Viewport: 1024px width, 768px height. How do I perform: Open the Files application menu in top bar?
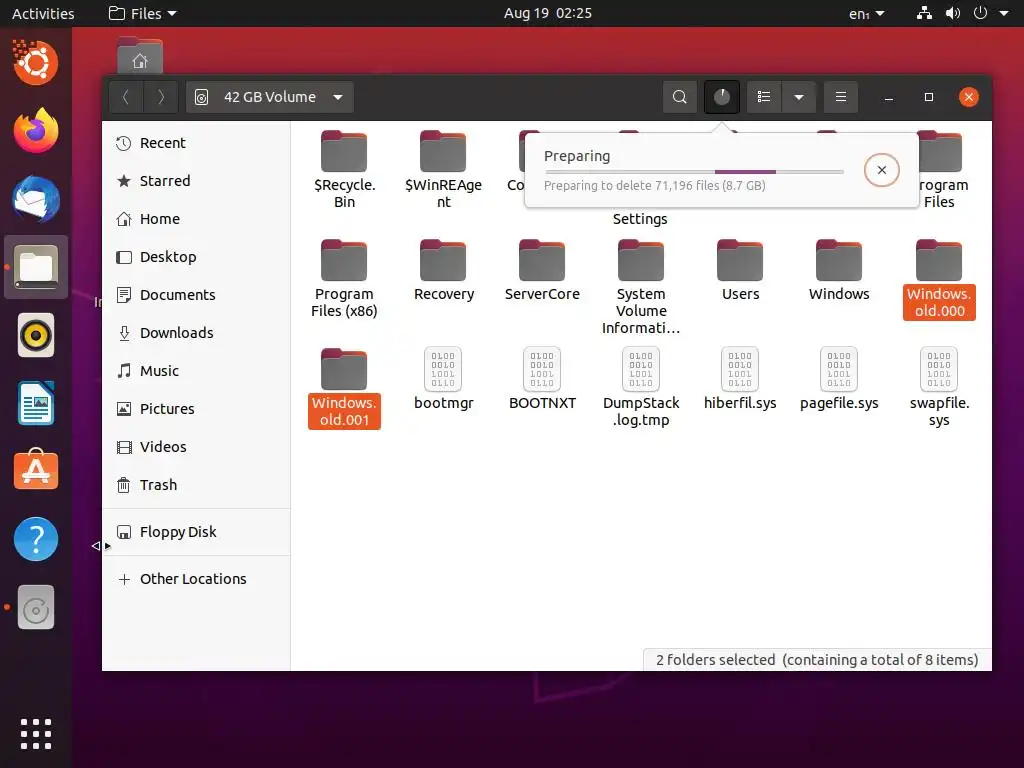click(x=142, y=13)
